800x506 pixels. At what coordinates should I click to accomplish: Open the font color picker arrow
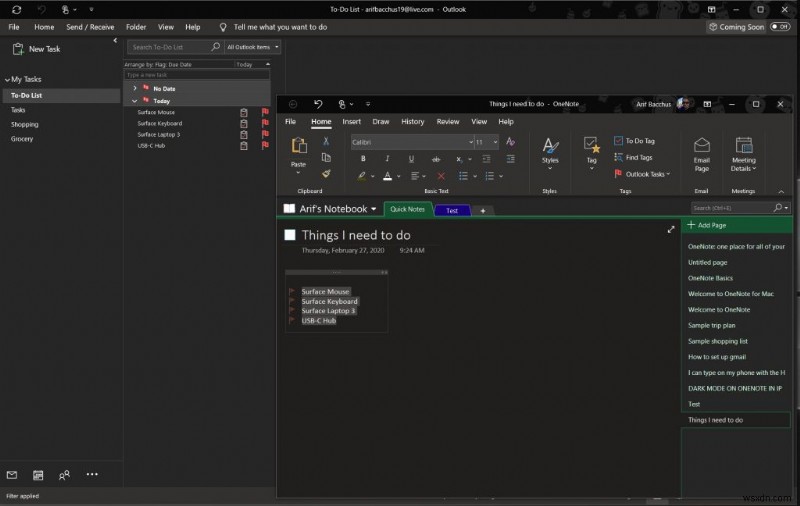click(x=397, y=176)
